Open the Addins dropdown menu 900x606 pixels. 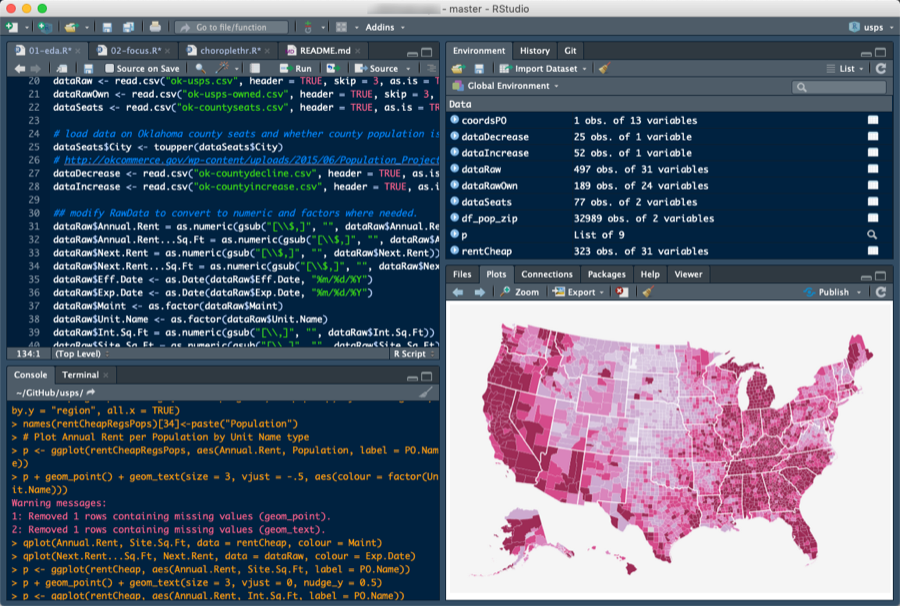point(385,27)
